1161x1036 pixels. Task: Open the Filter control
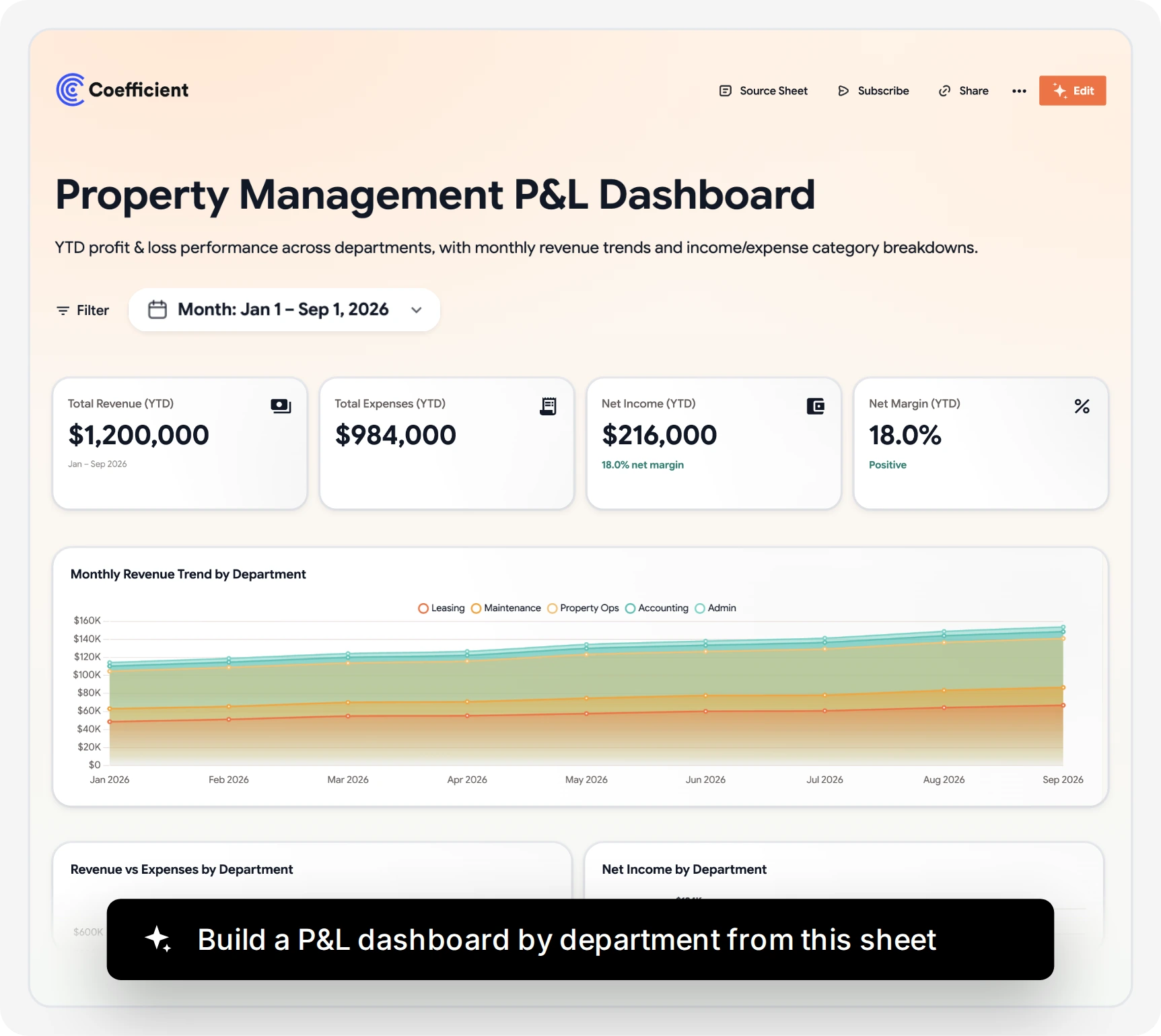[82, 310]
